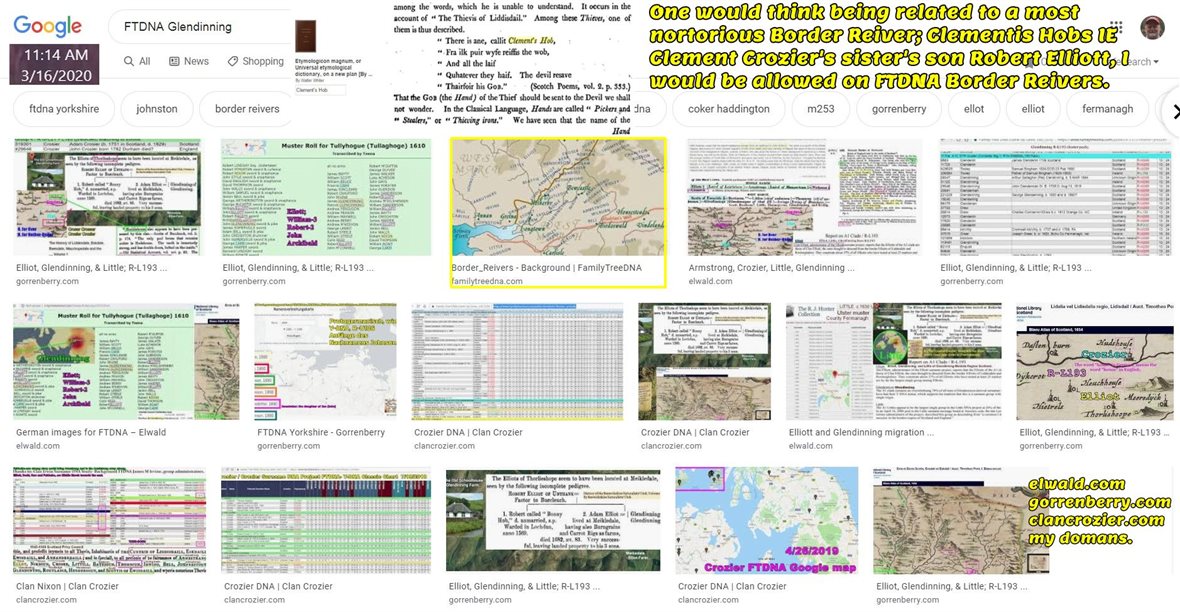Select the 'ftdna yorkshire' filter chip
This screenshot has height=612, width=1180.
coord(61,109)
